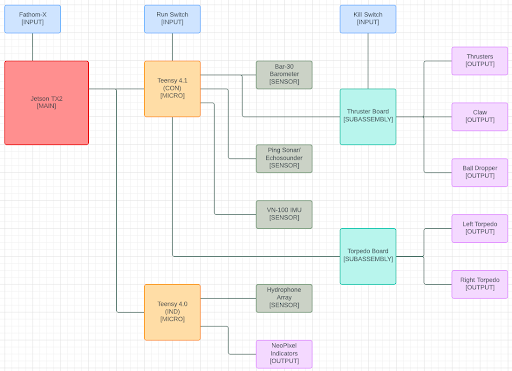Click the Teensy 4.1 (CON) micro block
This screenshot has height=371, width=512.
click(172, 89)
